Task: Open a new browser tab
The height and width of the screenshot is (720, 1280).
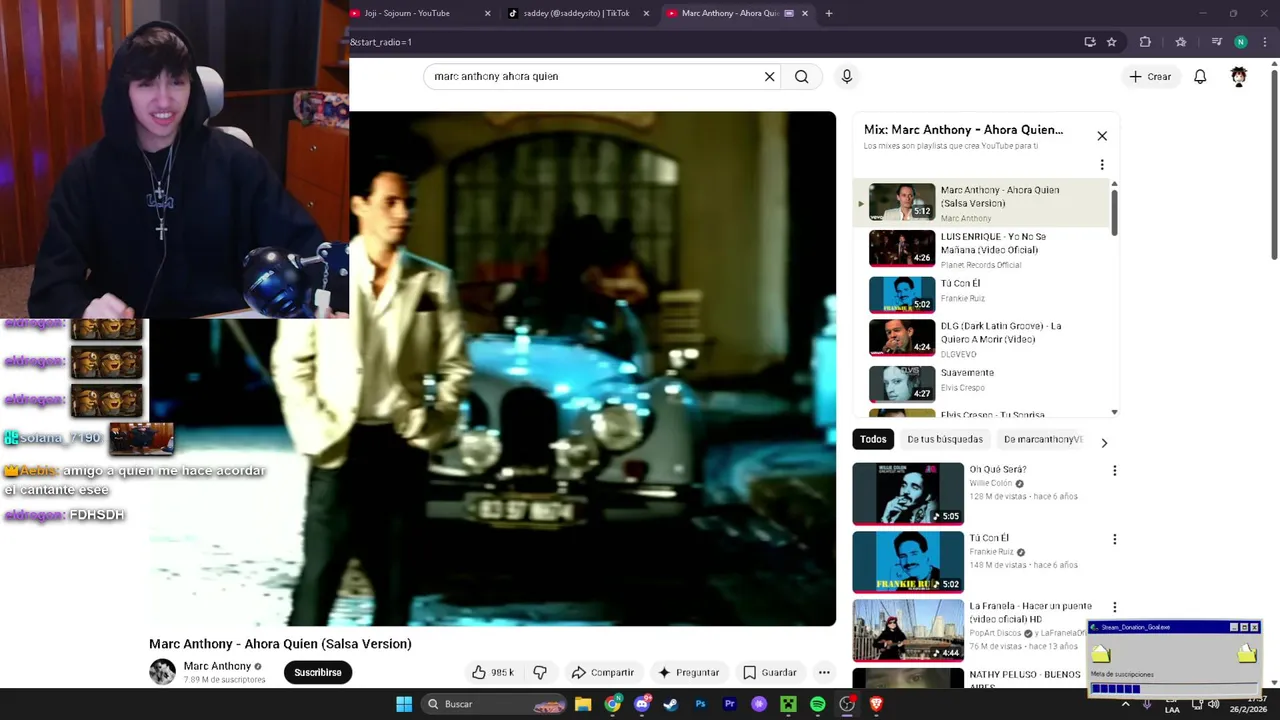Action: [828, 13]
